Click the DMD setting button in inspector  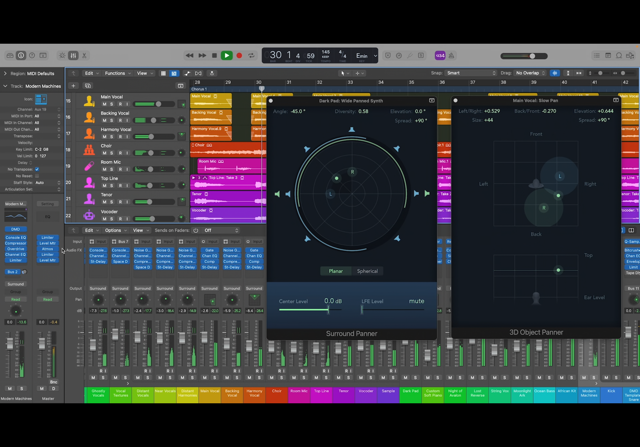(16, 229)
